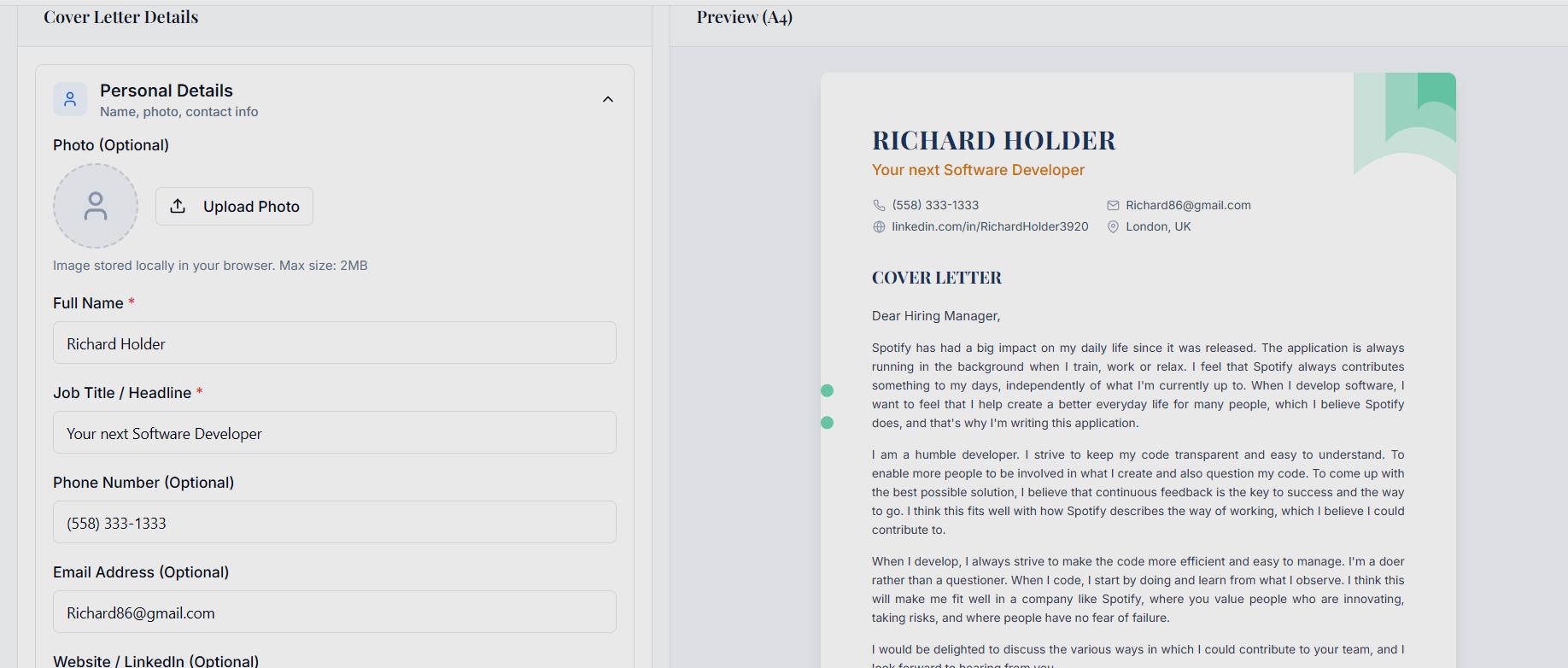Click the user icon beside Personal Details

click(x=70, y=99)
